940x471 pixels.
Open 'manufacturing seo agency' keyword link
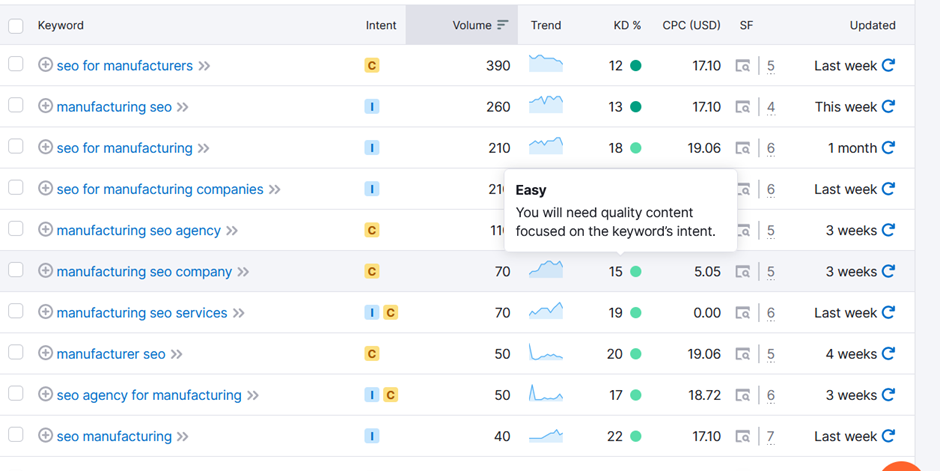(138, 231)
